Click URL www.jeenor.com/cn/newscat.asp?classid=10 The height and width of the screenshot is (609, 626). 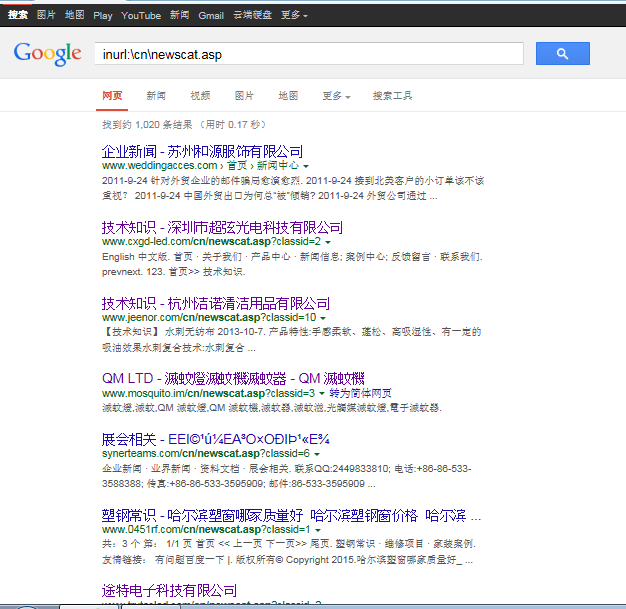click(x=209, y=317)
